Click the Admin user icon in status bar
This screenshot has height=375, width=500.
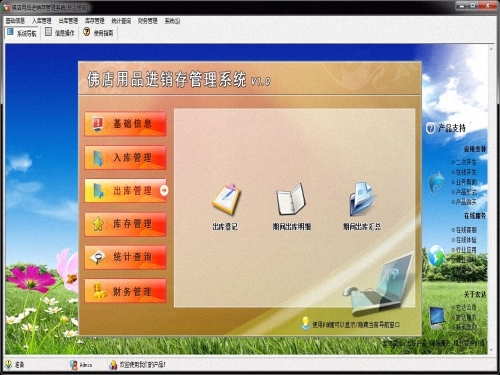coord(74,365)
